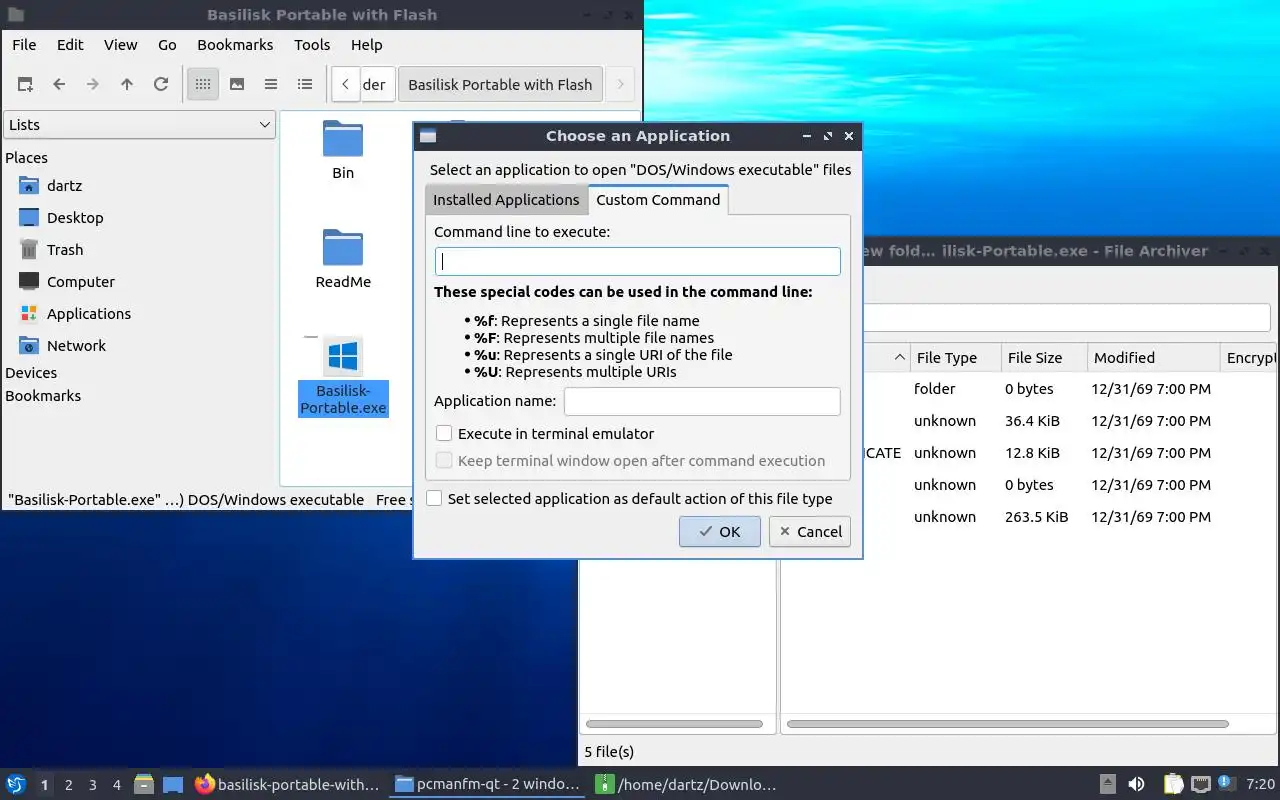This screenshot has width=1280, height=800.
Task: Switch to /home/dartz/Downlo… archiver taskbar window
Action: 686,785
